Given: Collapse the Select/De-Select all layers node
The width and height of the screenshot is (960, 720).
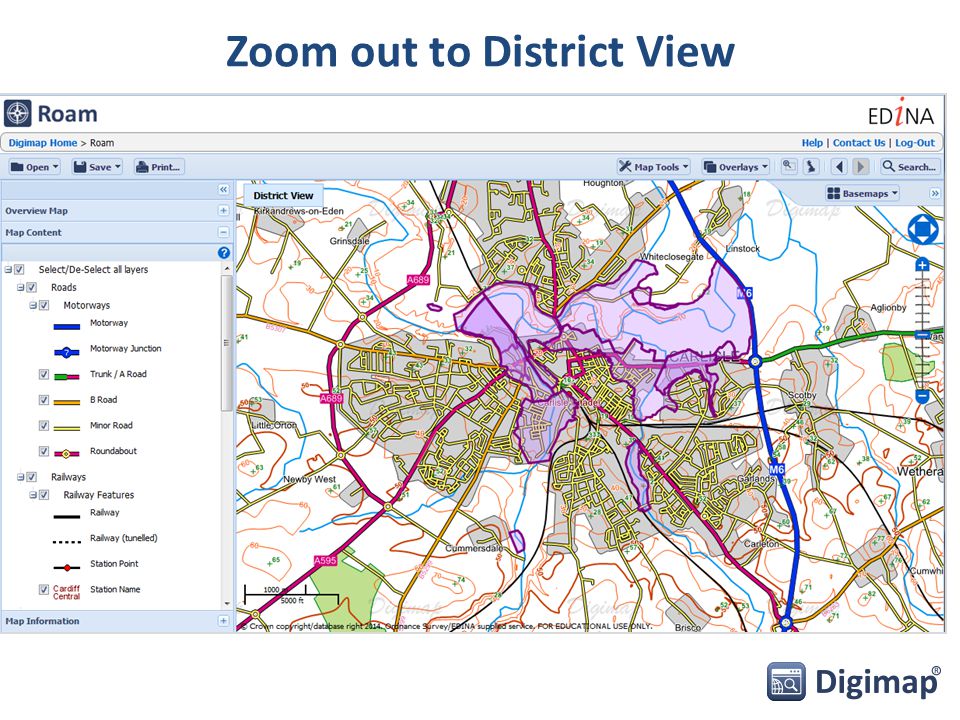Looking at the screenshot, I should tap(9, 269).
